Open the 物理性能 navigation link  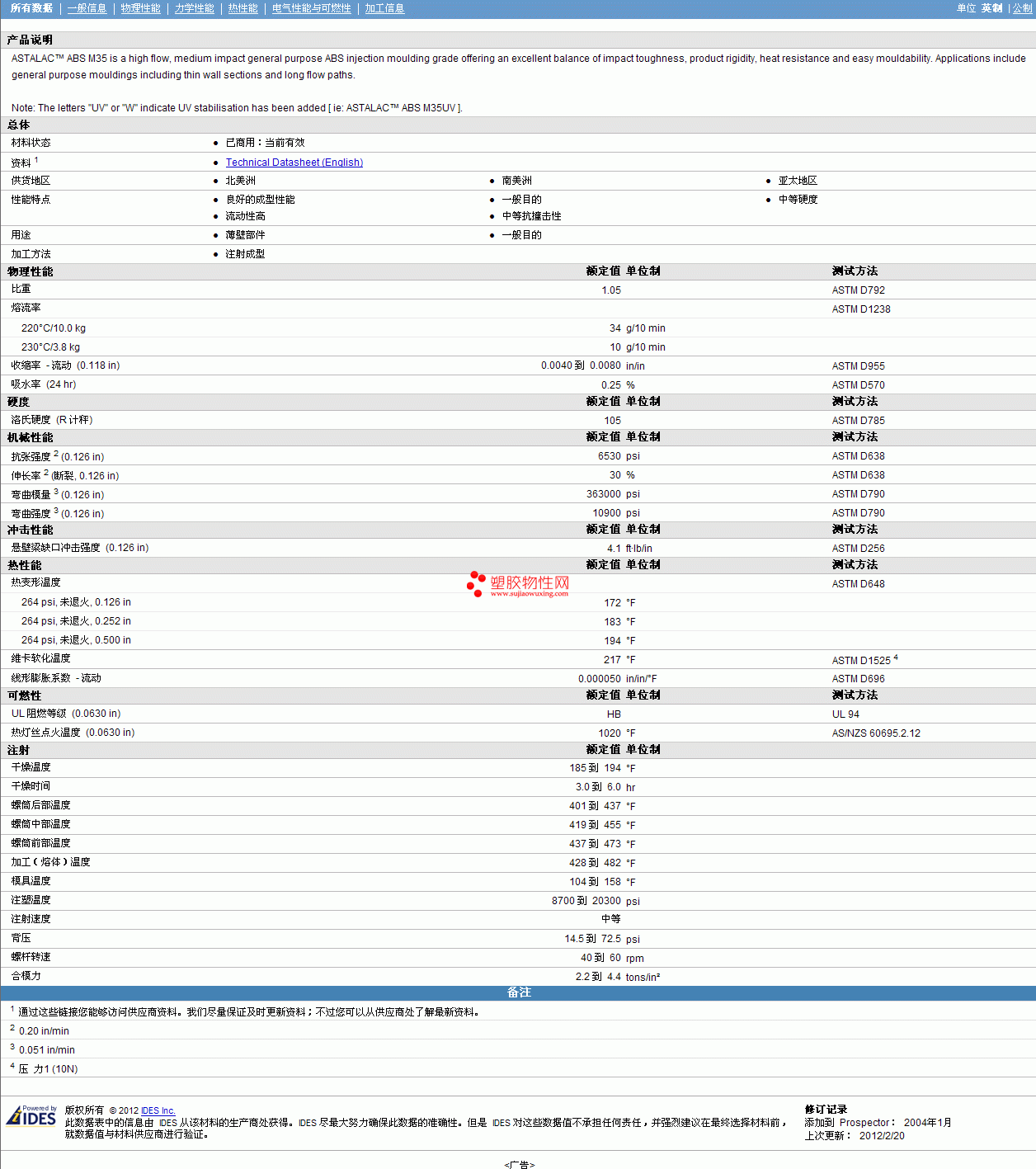[x=140, y=8]
